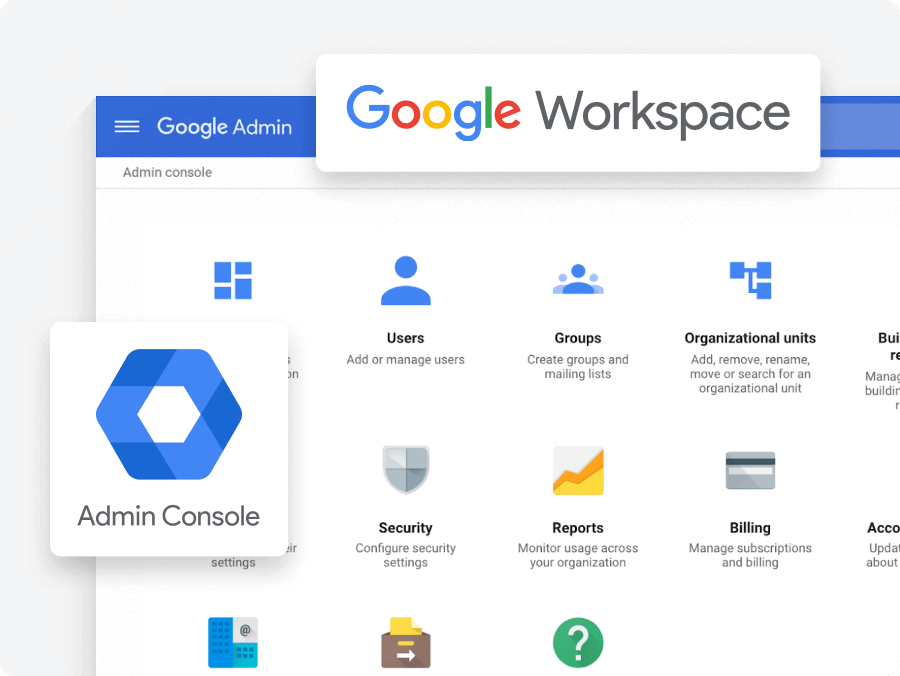The height and width of the screenshot is (676, 900).
Task: Click the Google Admin logo text
Action: (224, 127)
